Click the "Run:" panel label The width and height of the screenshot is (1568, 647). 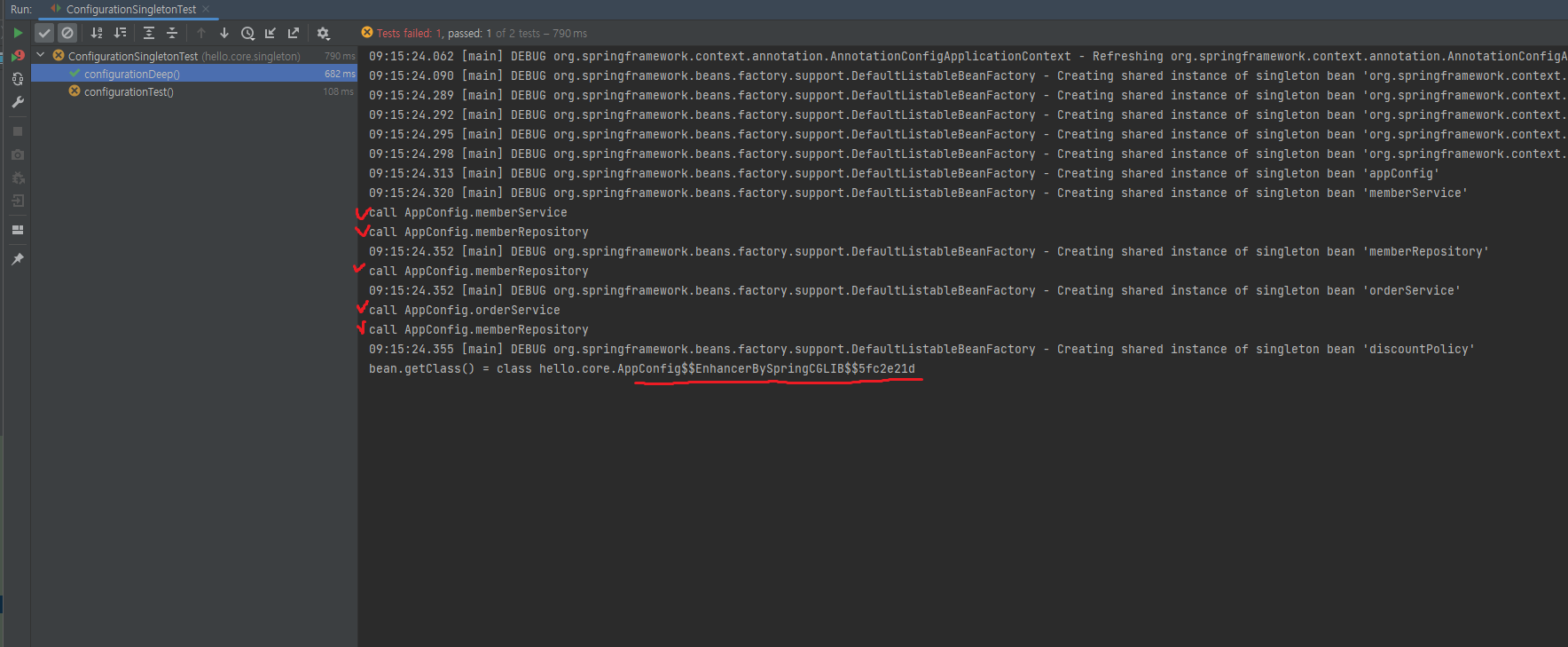21,10
